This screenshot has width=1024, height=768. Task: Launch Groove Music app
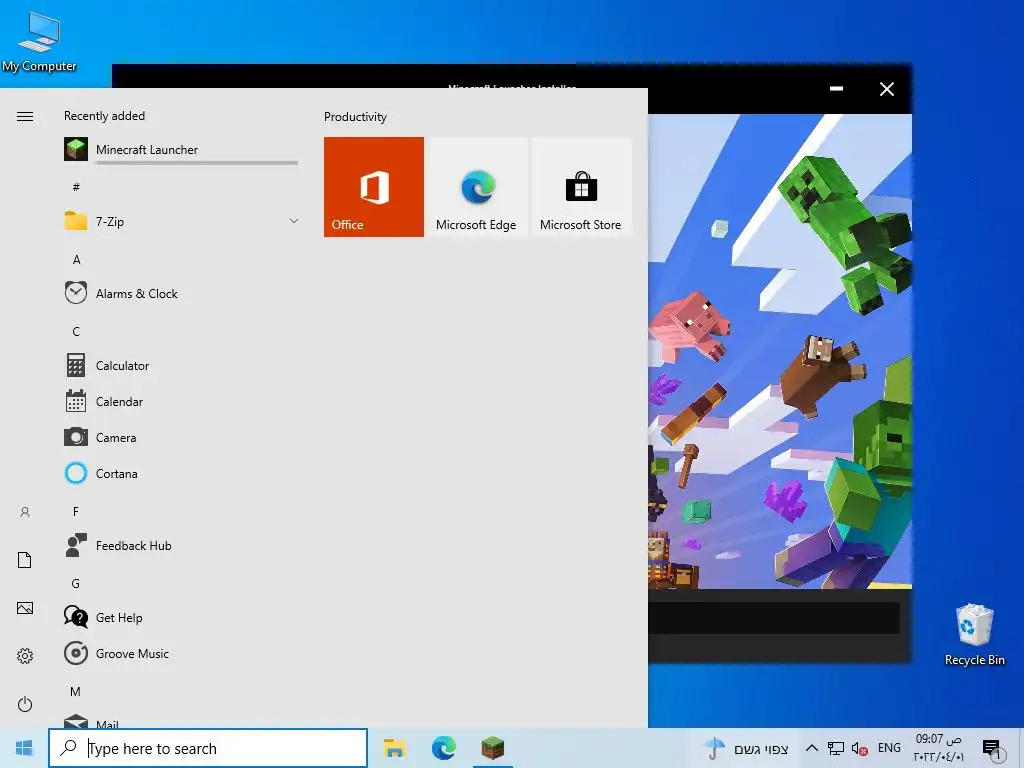click(181, 653)
